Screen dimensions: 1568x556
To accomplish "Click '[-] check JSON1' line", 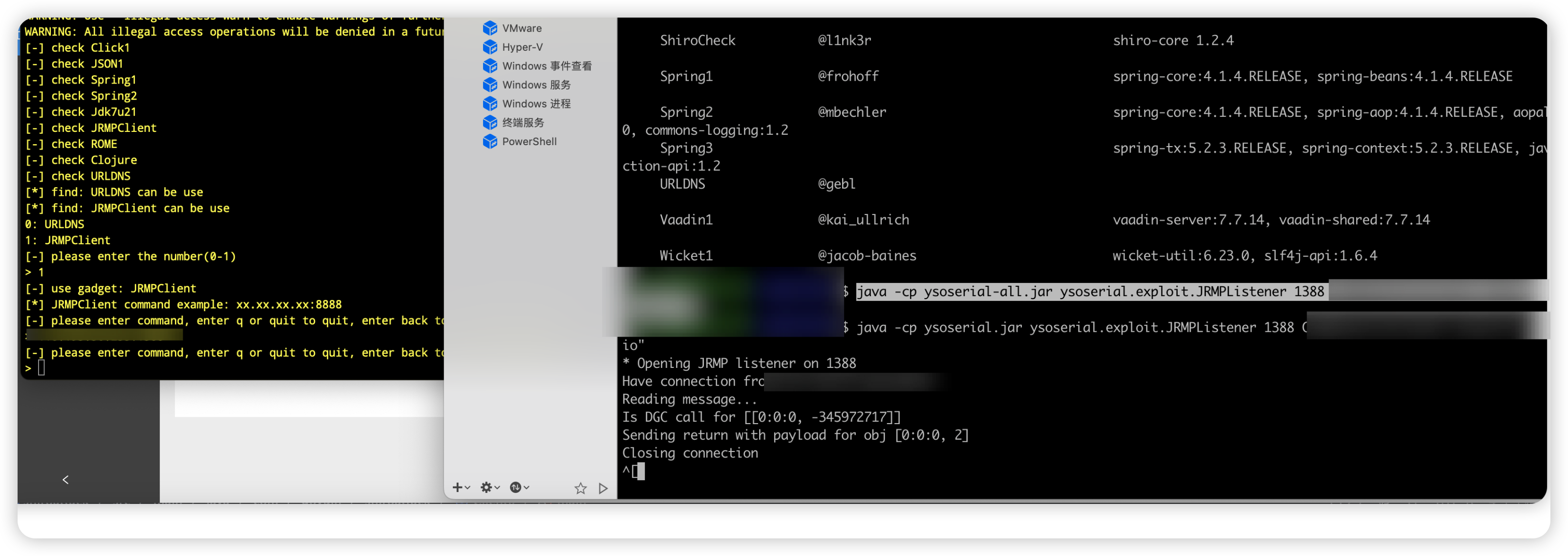I will [x=74, y=64].
